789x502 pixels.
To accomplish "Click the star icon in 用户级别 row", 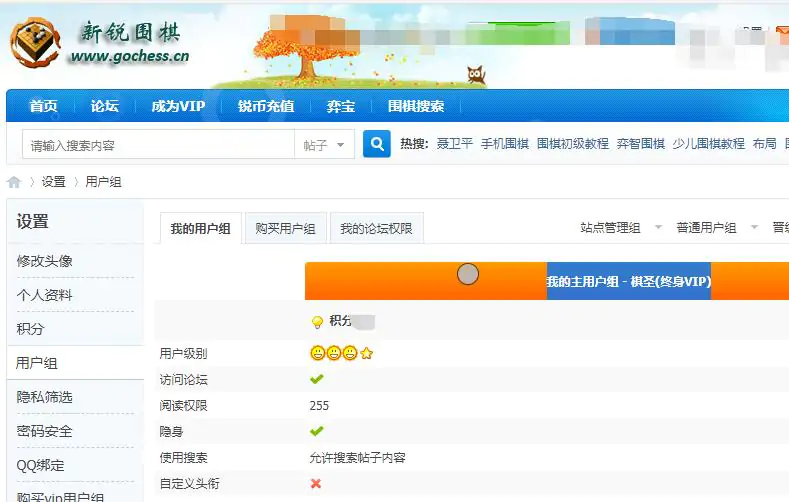I will pyautogui.click(x=367, y=354).
